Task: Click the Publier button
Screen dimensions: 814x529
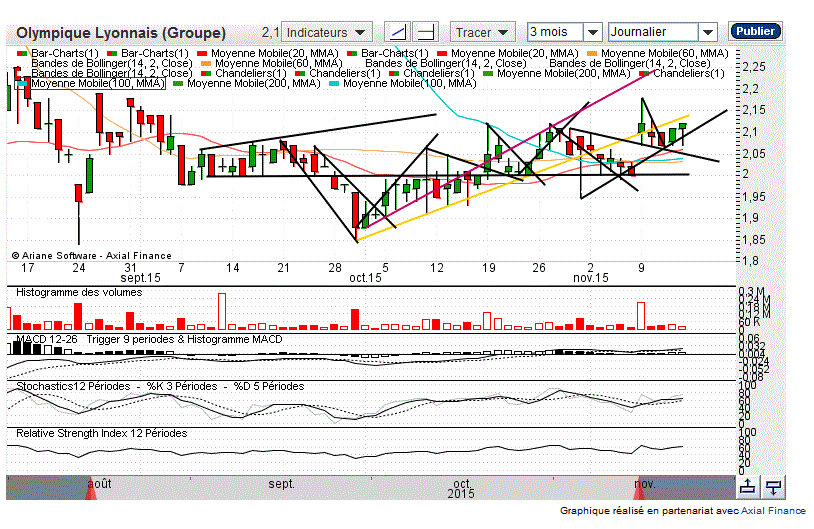Action: pos(755,31)
